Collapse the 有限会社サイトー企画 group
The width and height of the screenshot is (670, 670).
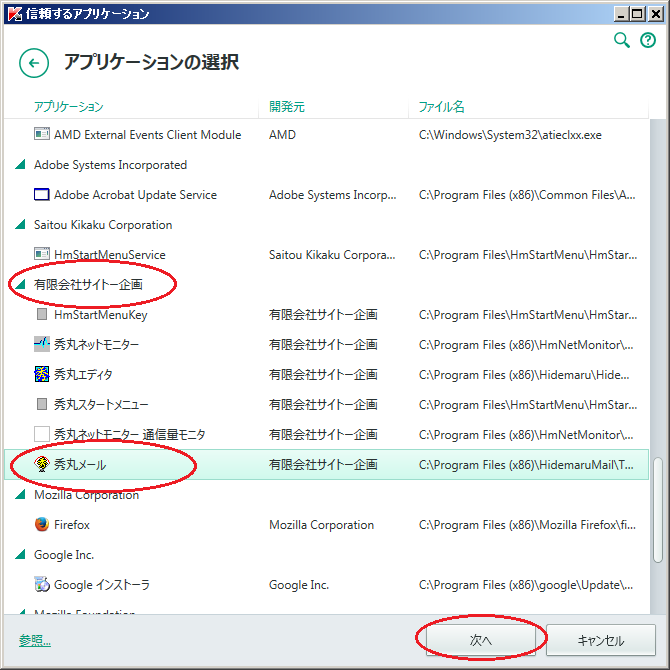[21, 285]
